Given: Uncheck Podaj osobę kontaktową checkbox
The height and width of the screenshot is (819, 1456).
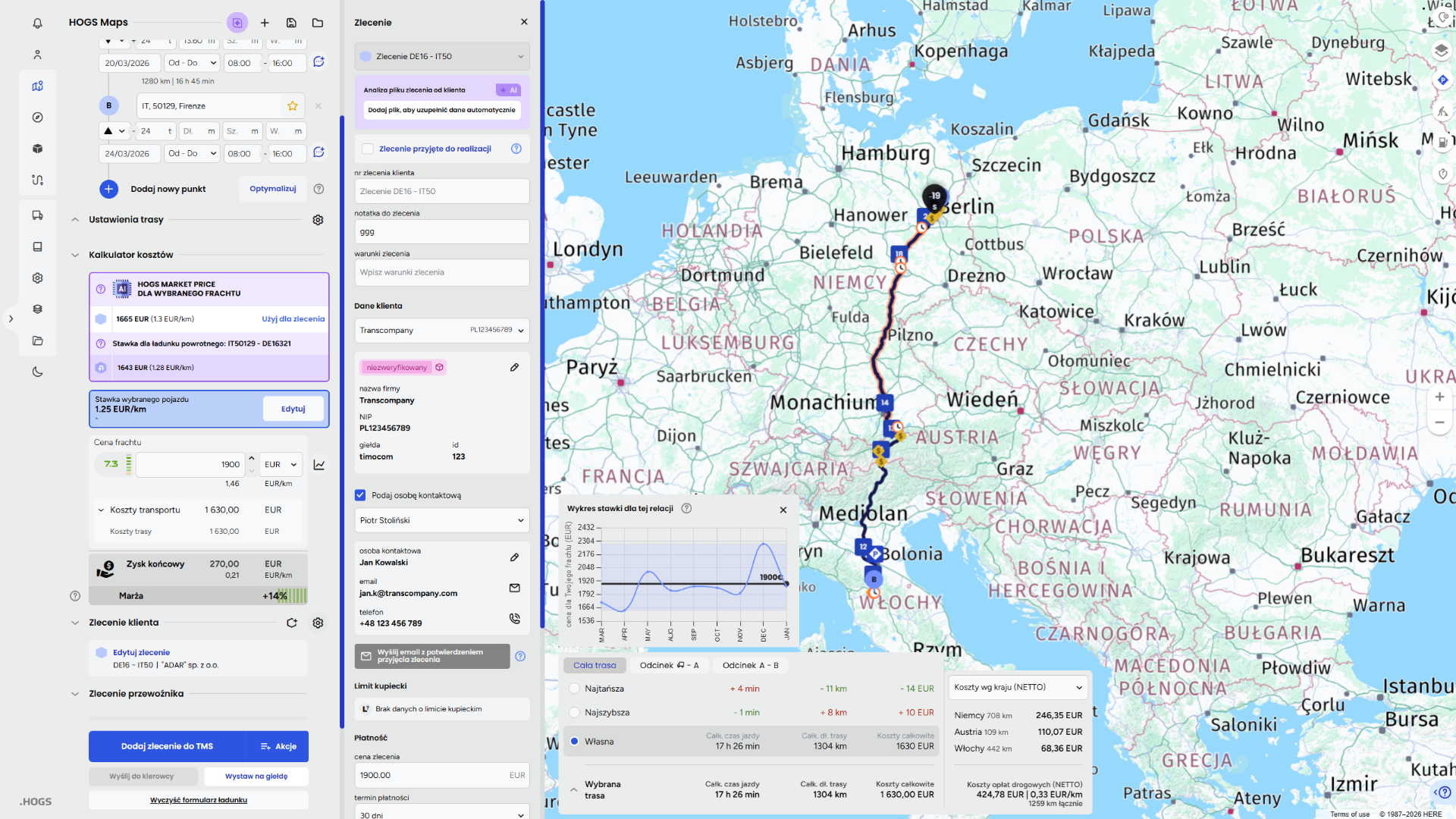Looking at the screenshot, I should point(360,495).
